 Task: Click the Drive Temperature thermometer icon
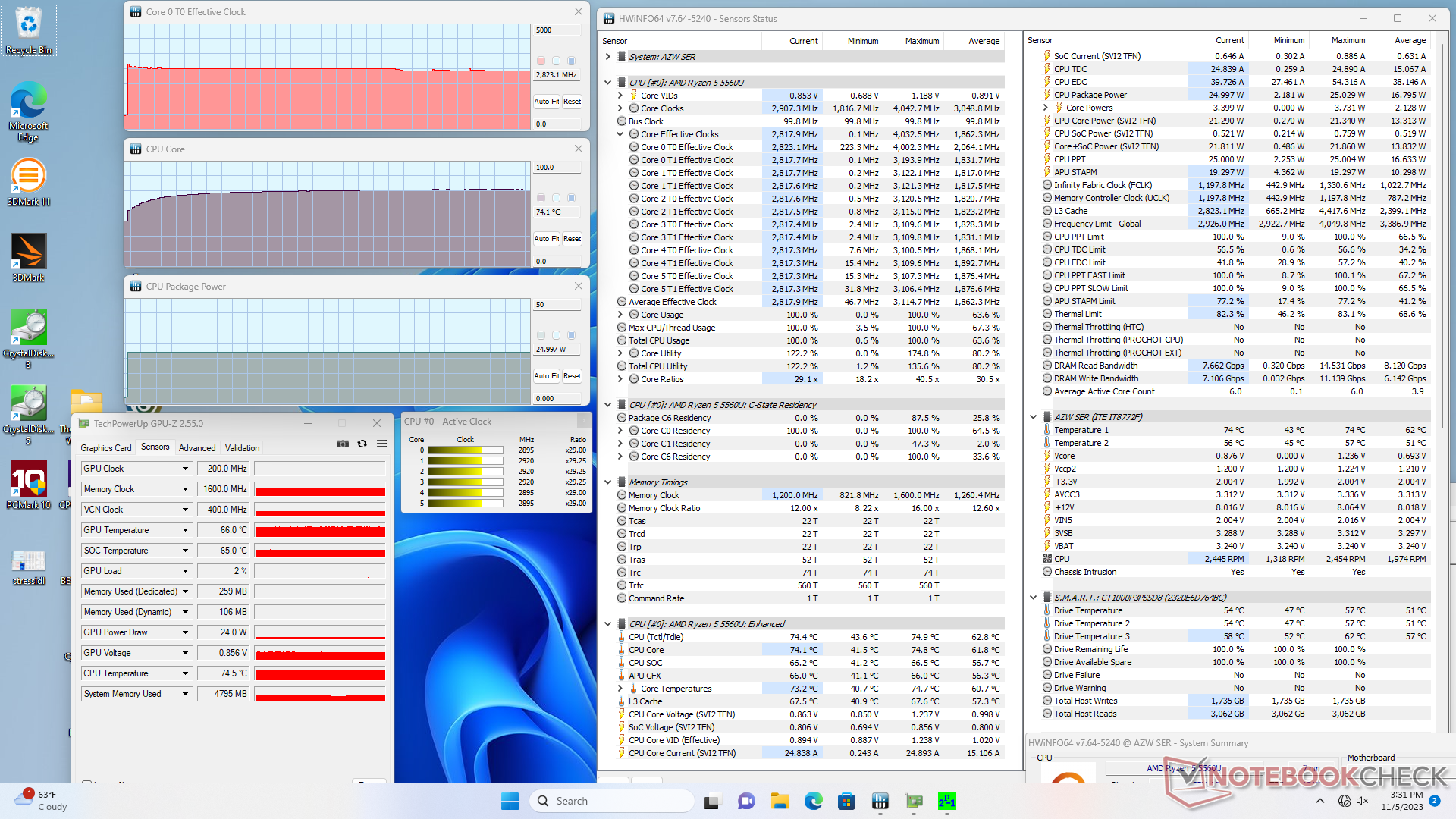click(x=1046, y=610)
